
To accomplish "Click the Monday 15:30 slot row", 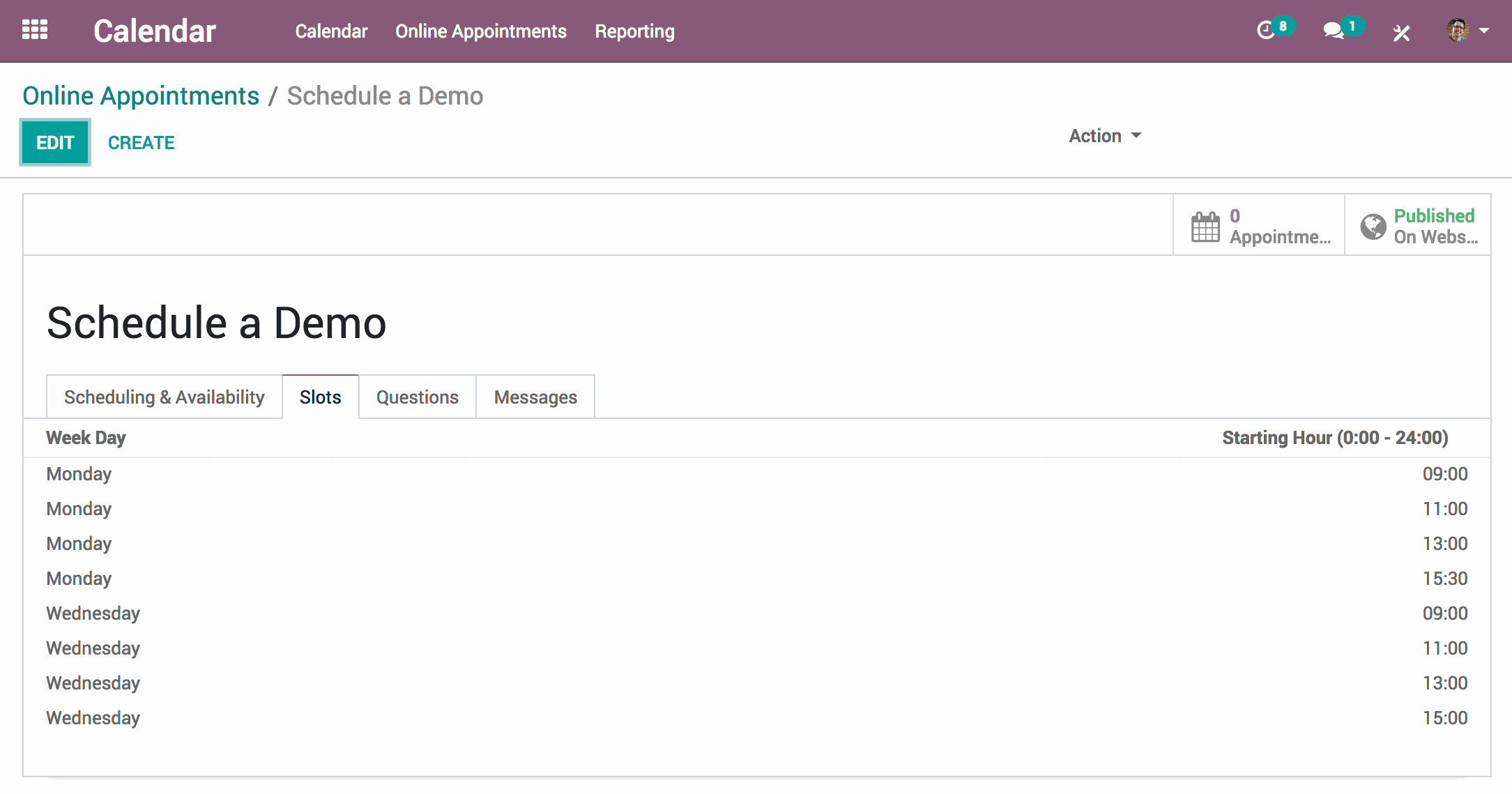I will click(755, 578).
